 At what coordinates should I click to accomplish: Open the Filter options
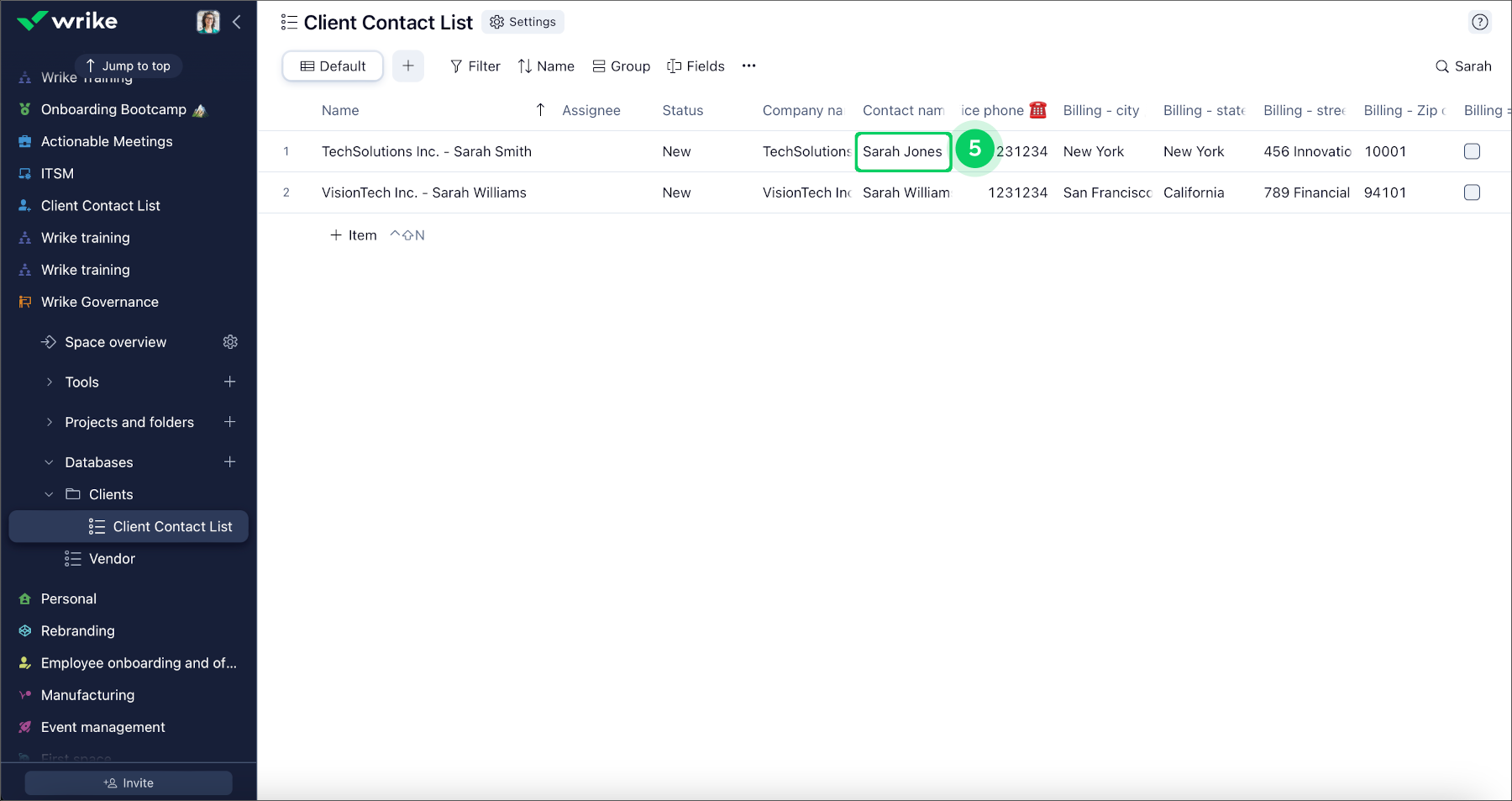coord(475,66)
